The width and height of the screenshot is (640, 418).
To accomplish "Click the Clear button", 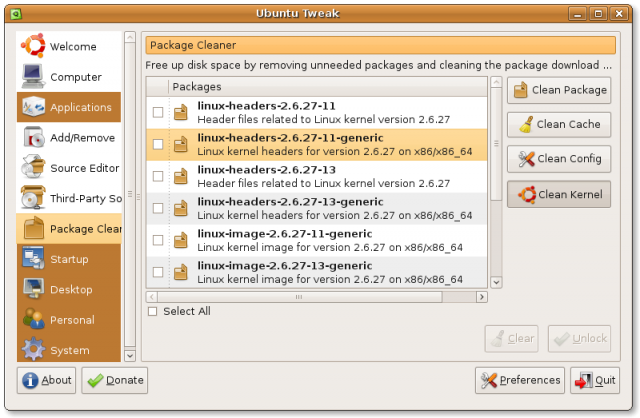I will [511, 338].
